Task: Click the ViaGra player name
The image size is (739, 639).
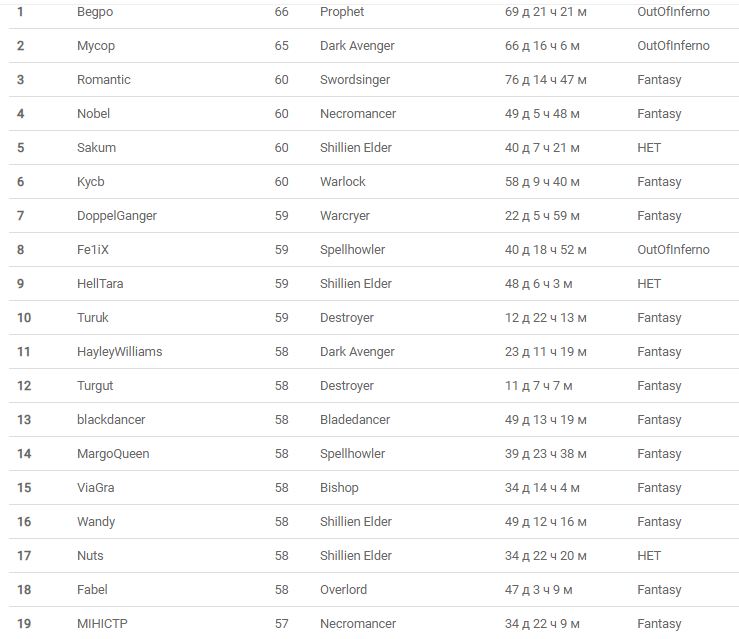Action: [97, 488]
